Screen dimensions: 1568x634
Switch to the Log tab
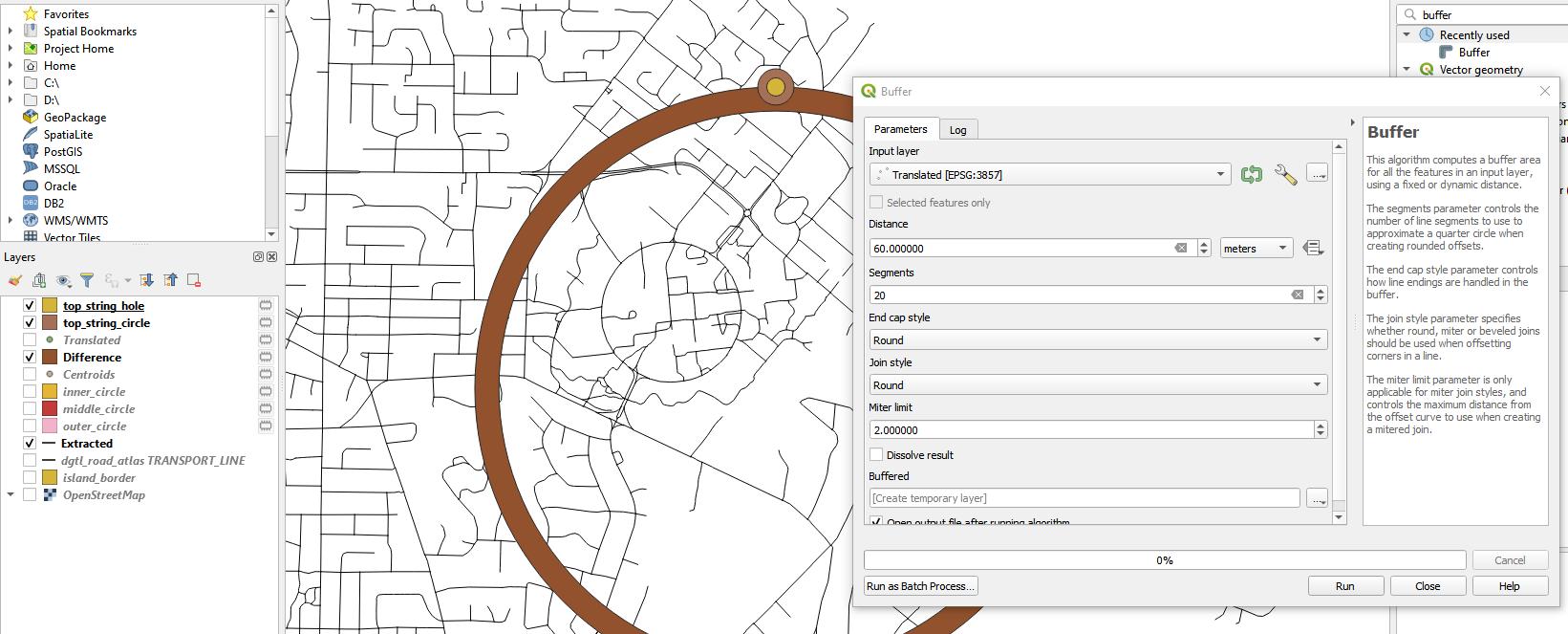[x=957, y=130]
